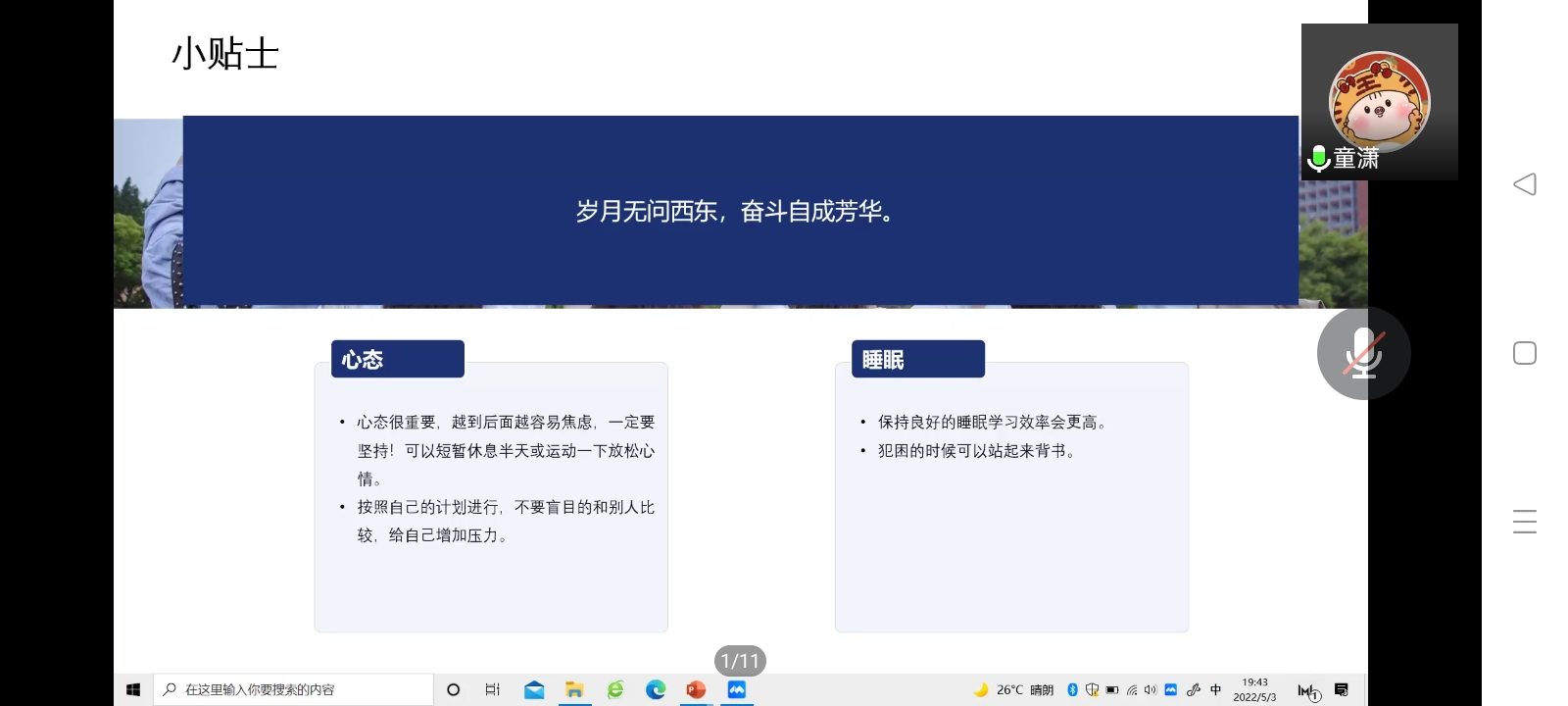Click the 1/11 page indicator

pos(740,661)
